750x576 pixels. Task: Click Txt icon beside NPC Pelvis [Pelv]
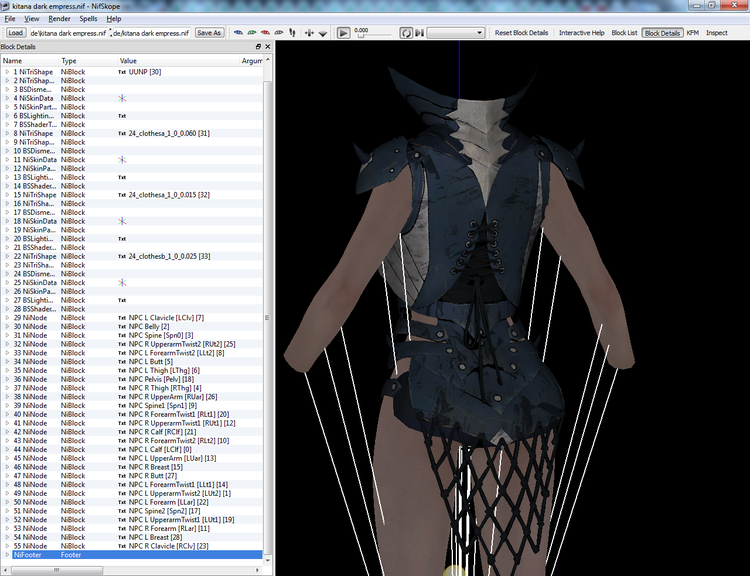tap(122, 379)
